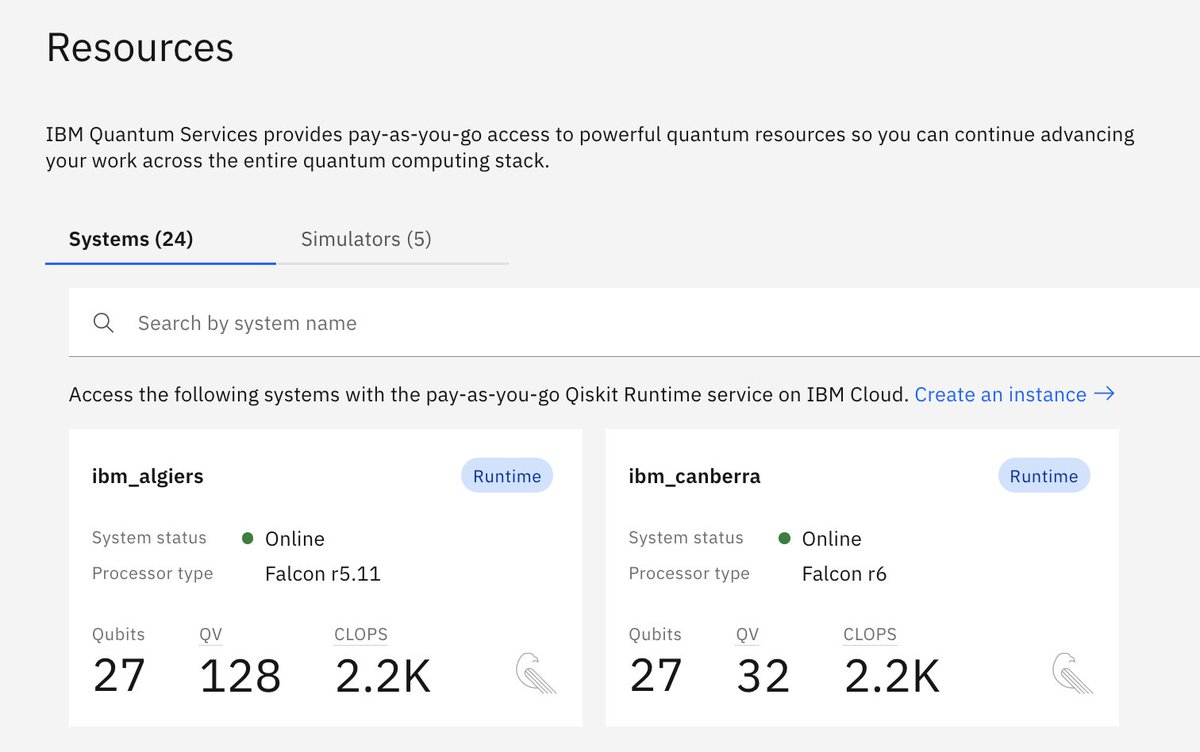This screenshot has height=752, width=1200.
Task: Switch to the Systems (24) tab
Action: point(160,240)
